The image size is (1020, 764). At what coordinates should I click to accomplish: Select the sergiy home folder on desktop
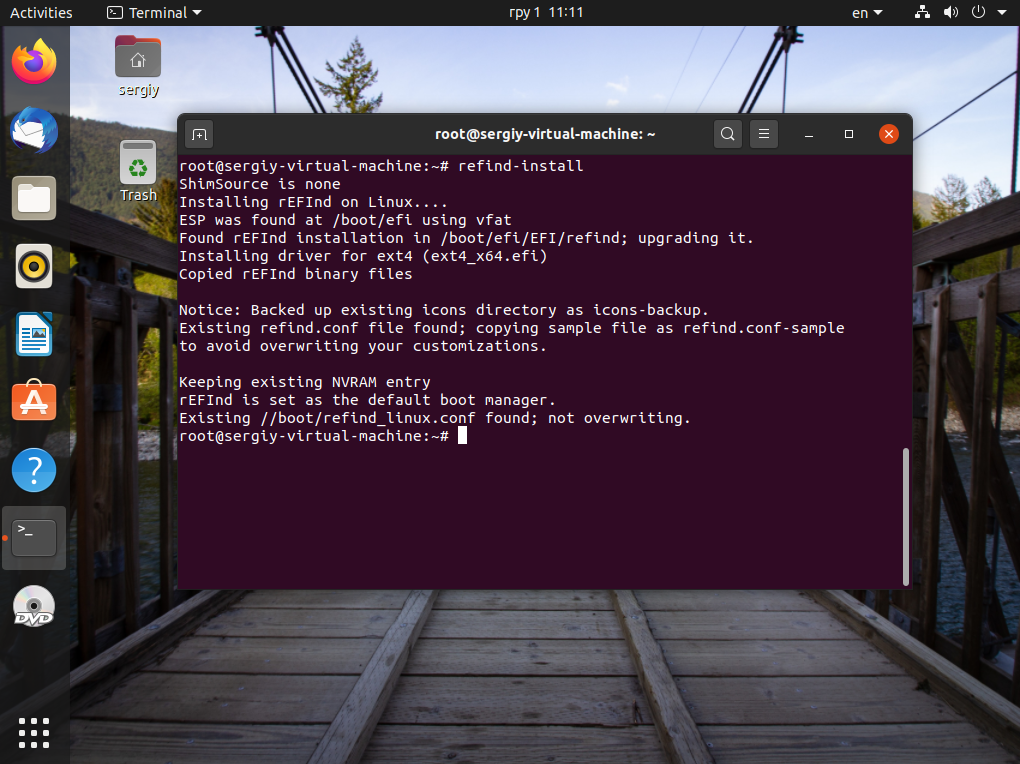point(138,66)
